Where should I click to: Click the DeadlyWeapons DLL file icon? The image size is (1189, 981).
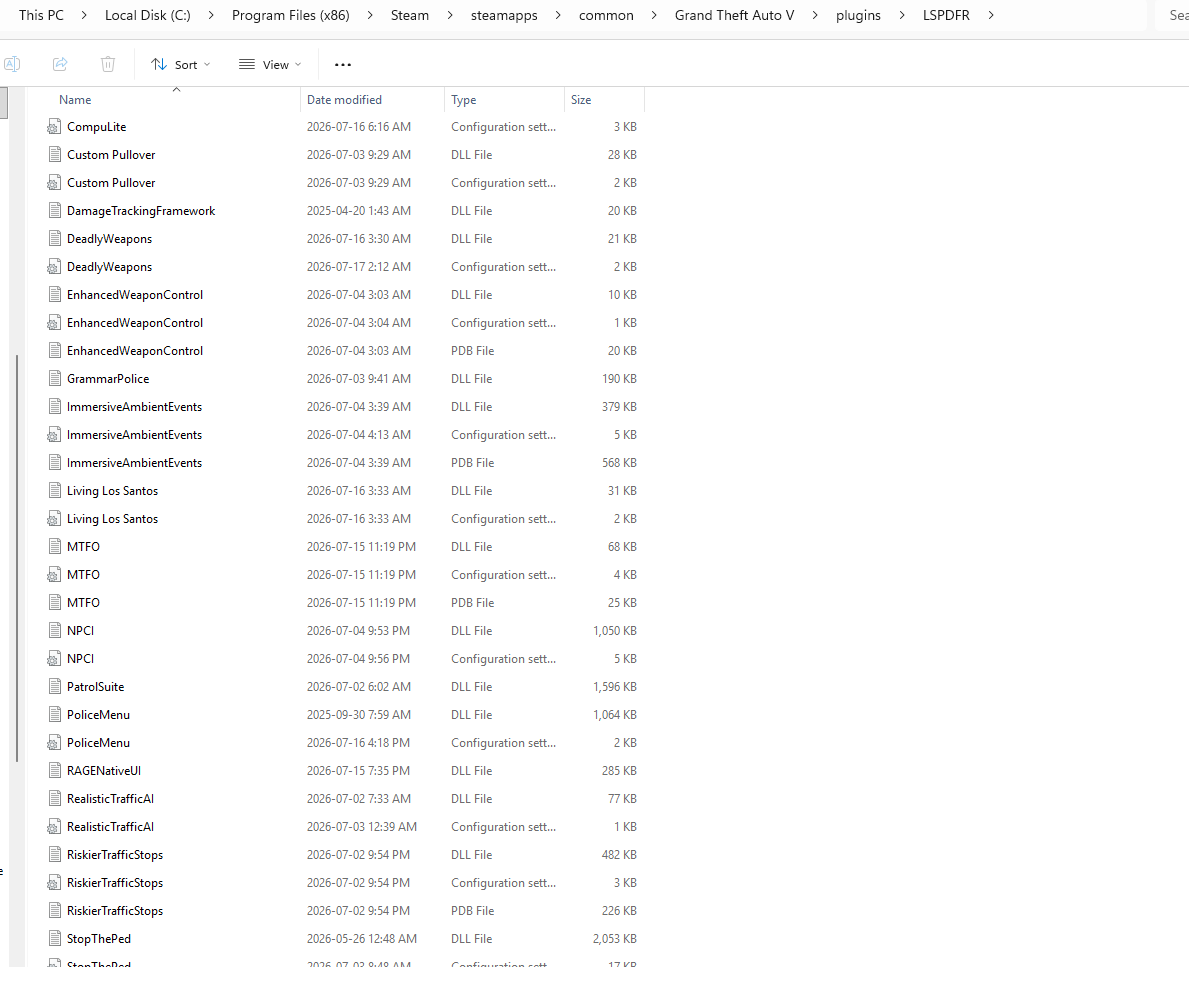tap(54, 239)
